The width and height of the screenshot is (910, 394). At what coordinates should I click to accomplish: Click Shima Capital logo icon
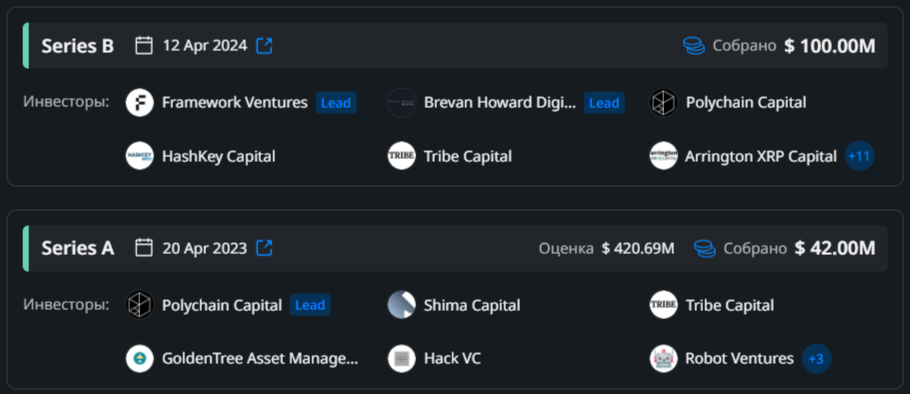[x=402, y=305]
